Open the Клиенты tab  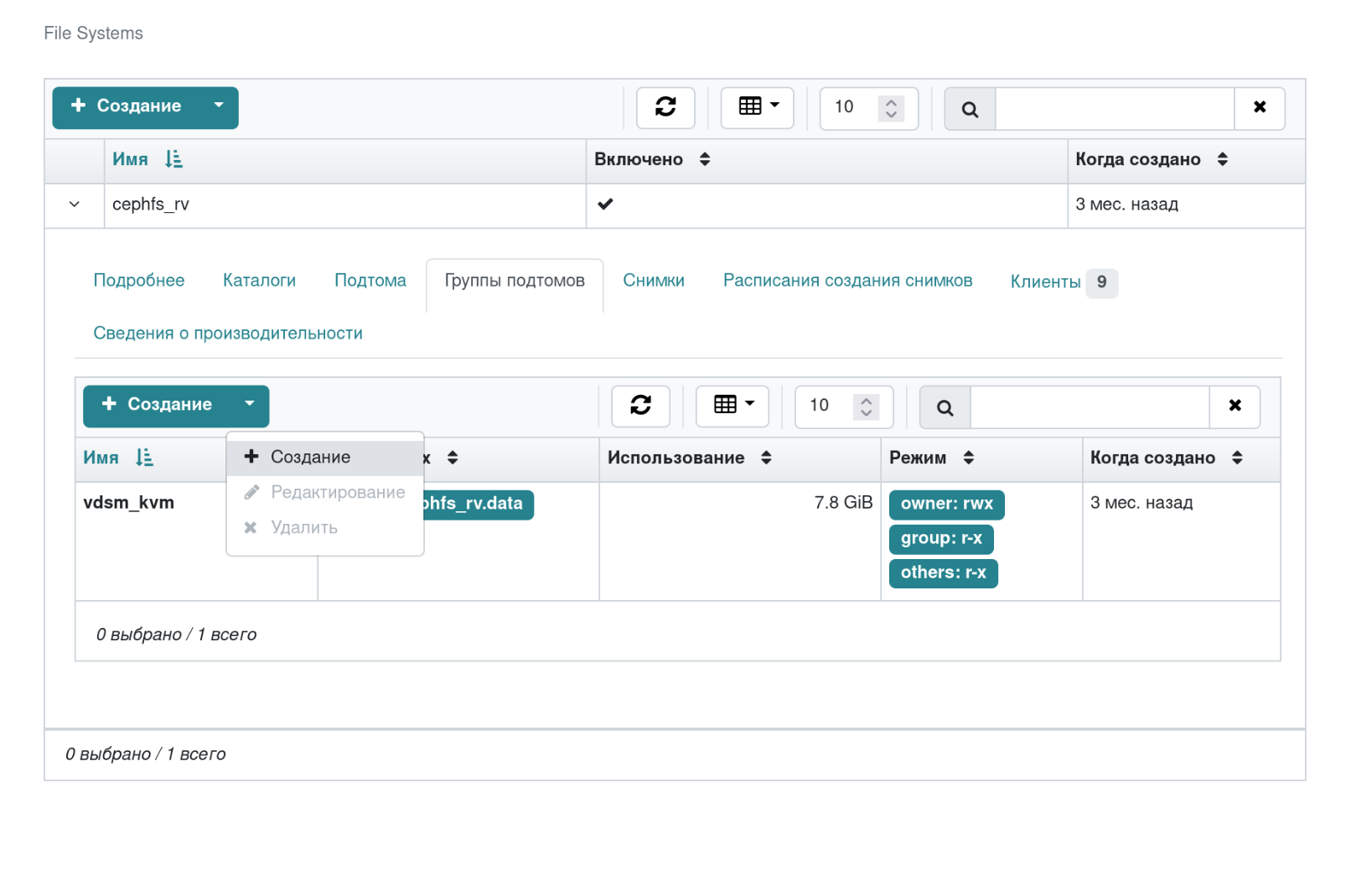1045,282
